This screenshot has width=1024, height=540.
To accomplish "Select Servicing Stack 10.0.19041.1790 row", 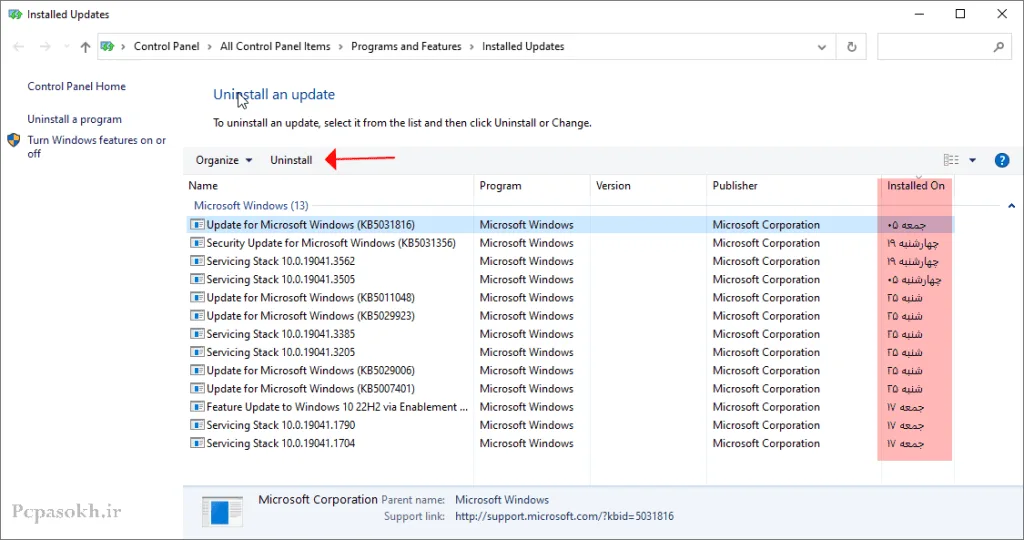I will pos(569,425).
